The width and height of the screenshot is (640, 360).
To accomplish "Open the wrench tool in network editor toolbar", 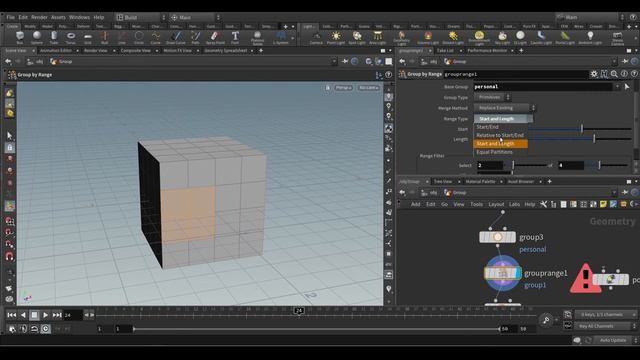I will click(543, 204).
